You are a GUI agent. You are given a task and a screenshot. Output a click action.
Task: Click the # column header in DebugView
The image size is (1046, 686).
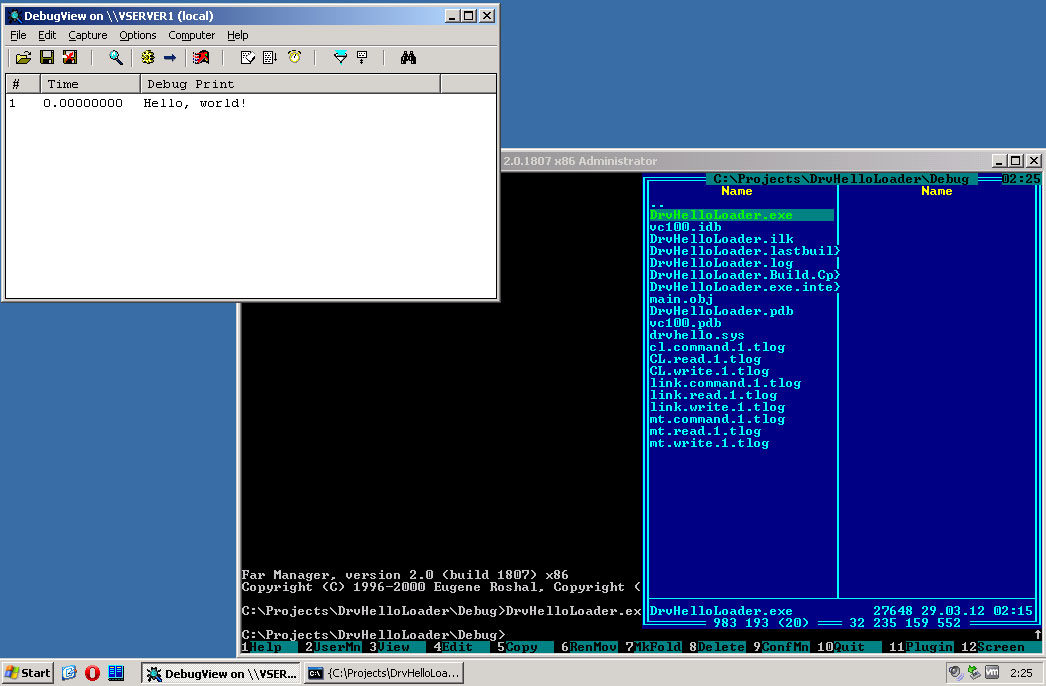click(23, 84)
